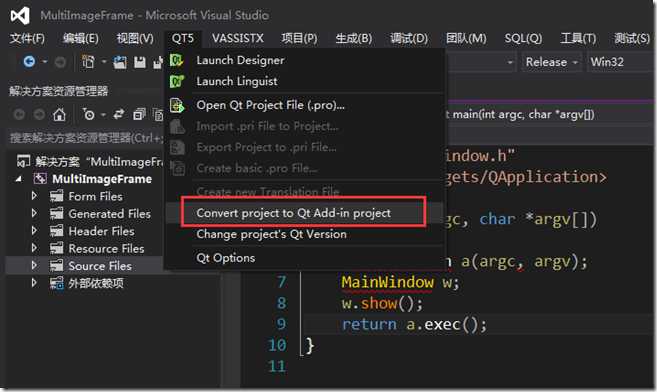Click the Navigate Forward arrow icon
Image resolution: width=657 pixels, height=392 pixels.
click(x=60, y=62)
